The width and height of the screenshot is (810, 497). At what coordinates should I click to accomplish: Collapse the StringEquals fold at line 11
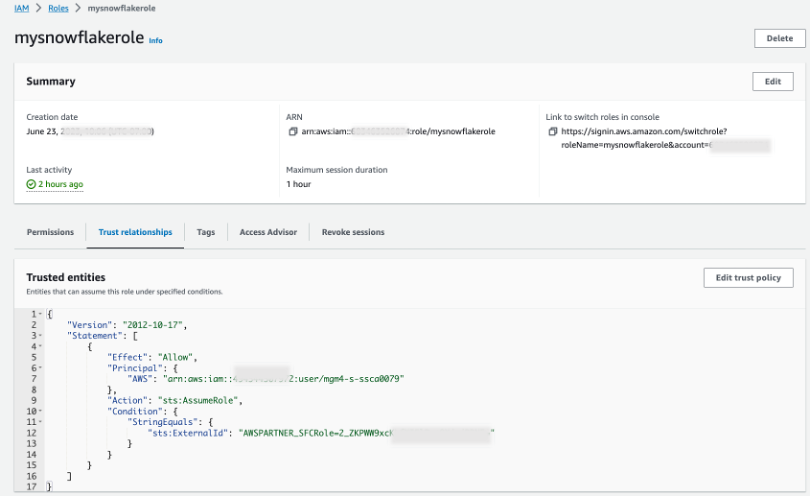point(40,422)
